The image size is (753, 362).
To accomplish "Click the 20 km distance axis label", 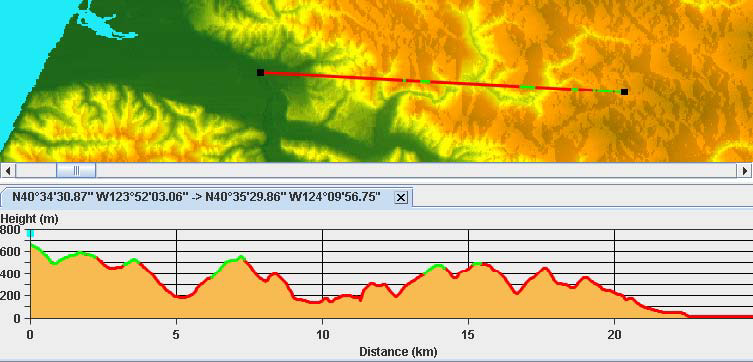I will [614, 334].
